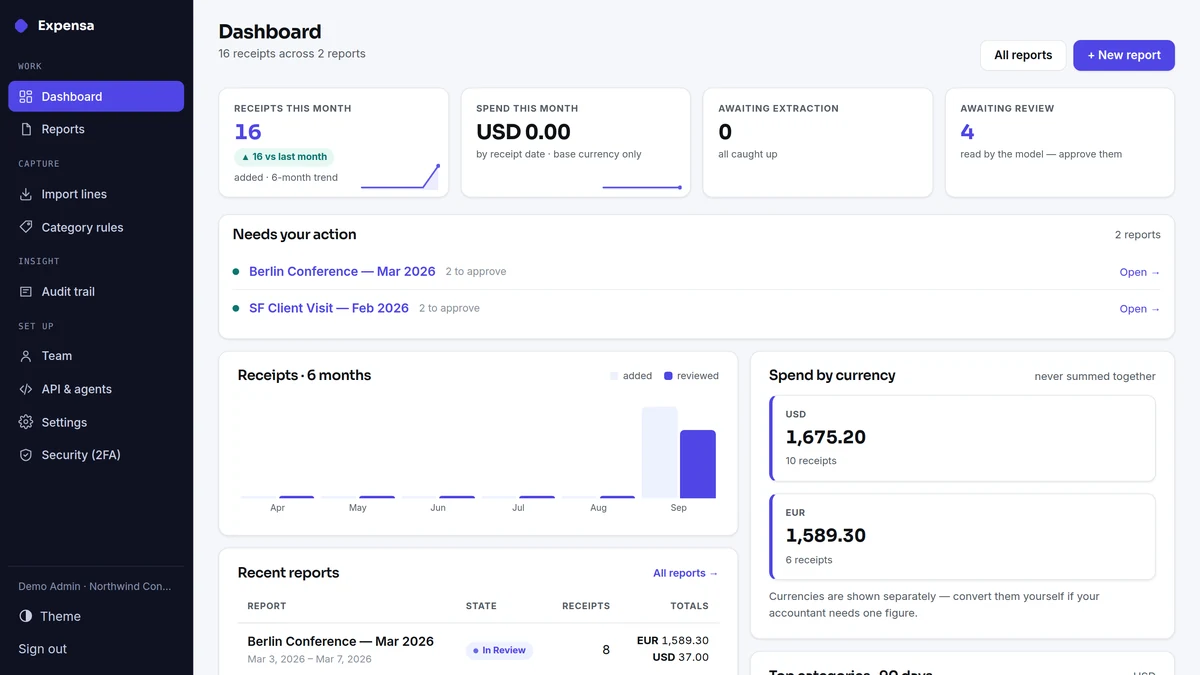1200x675 pixels.
Task: Click the Receipts this month card
Action: (x=333, y=142)
